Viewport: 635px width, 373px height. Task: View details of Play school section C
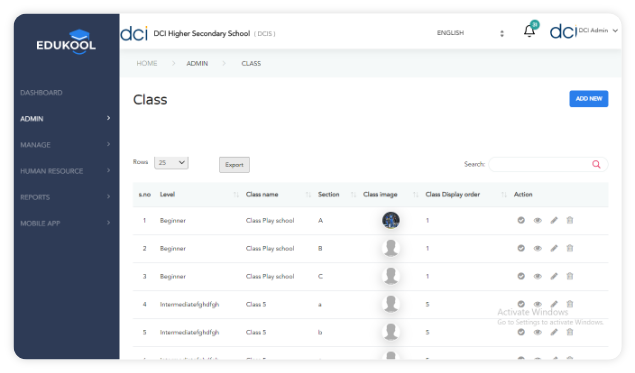coord(537,276)
